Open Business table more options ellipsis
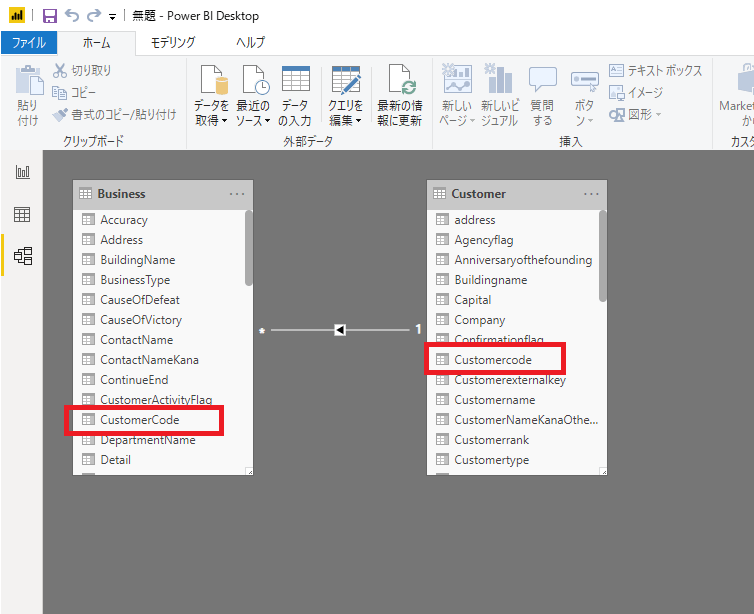The height and width of the screenshot is (614, 754). (x=237, y=194)
